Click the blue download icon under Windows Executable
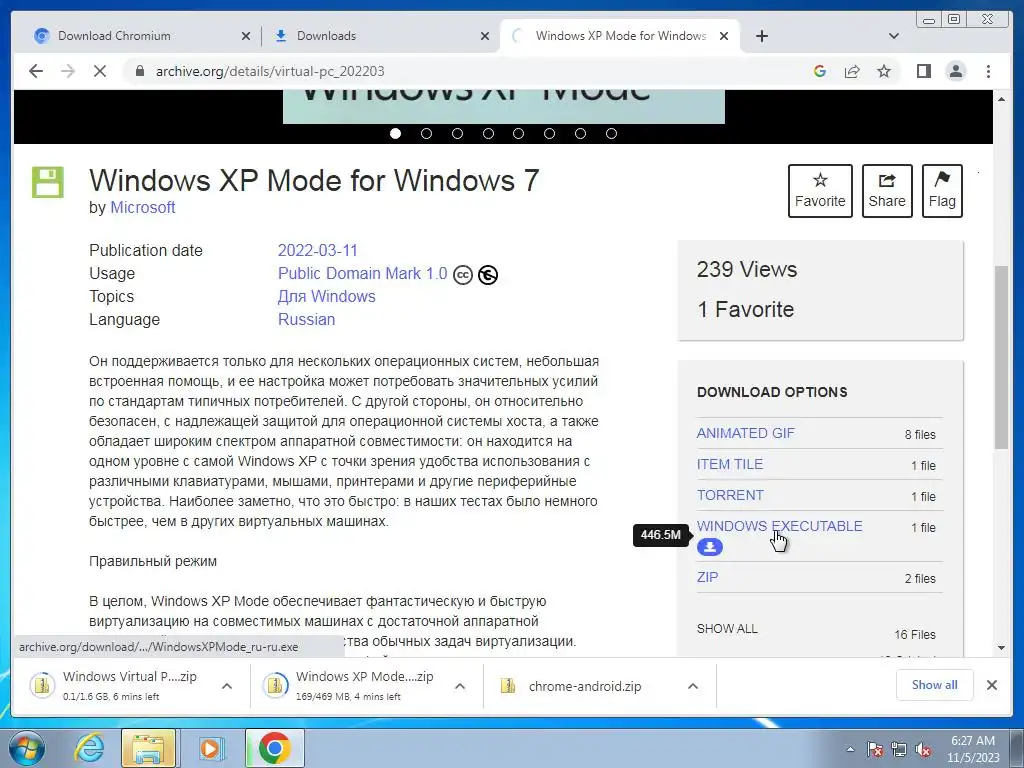 710,547
